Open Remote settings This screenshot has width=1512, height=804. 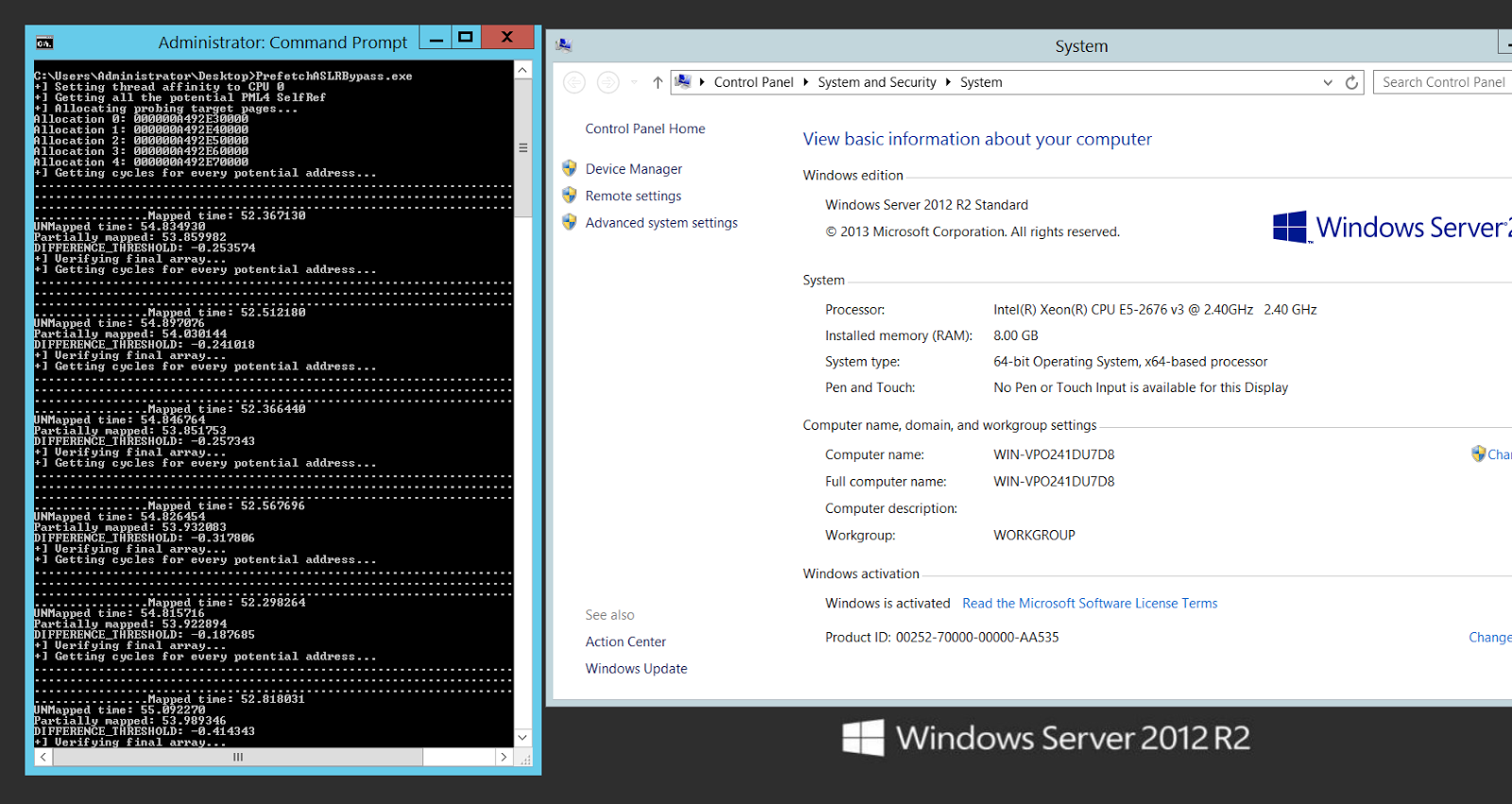coord(633,196)
